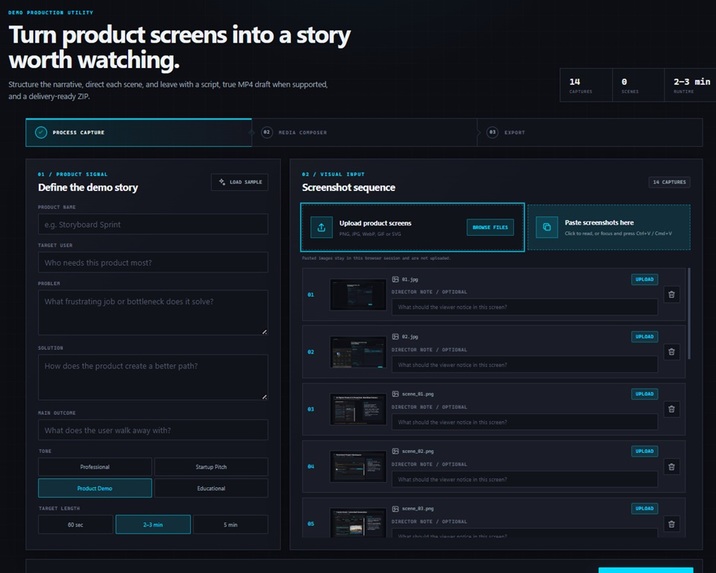Click director note field for 02.jpg
Image resolution: width=716 pixels, height=573 pixels.
525,365
